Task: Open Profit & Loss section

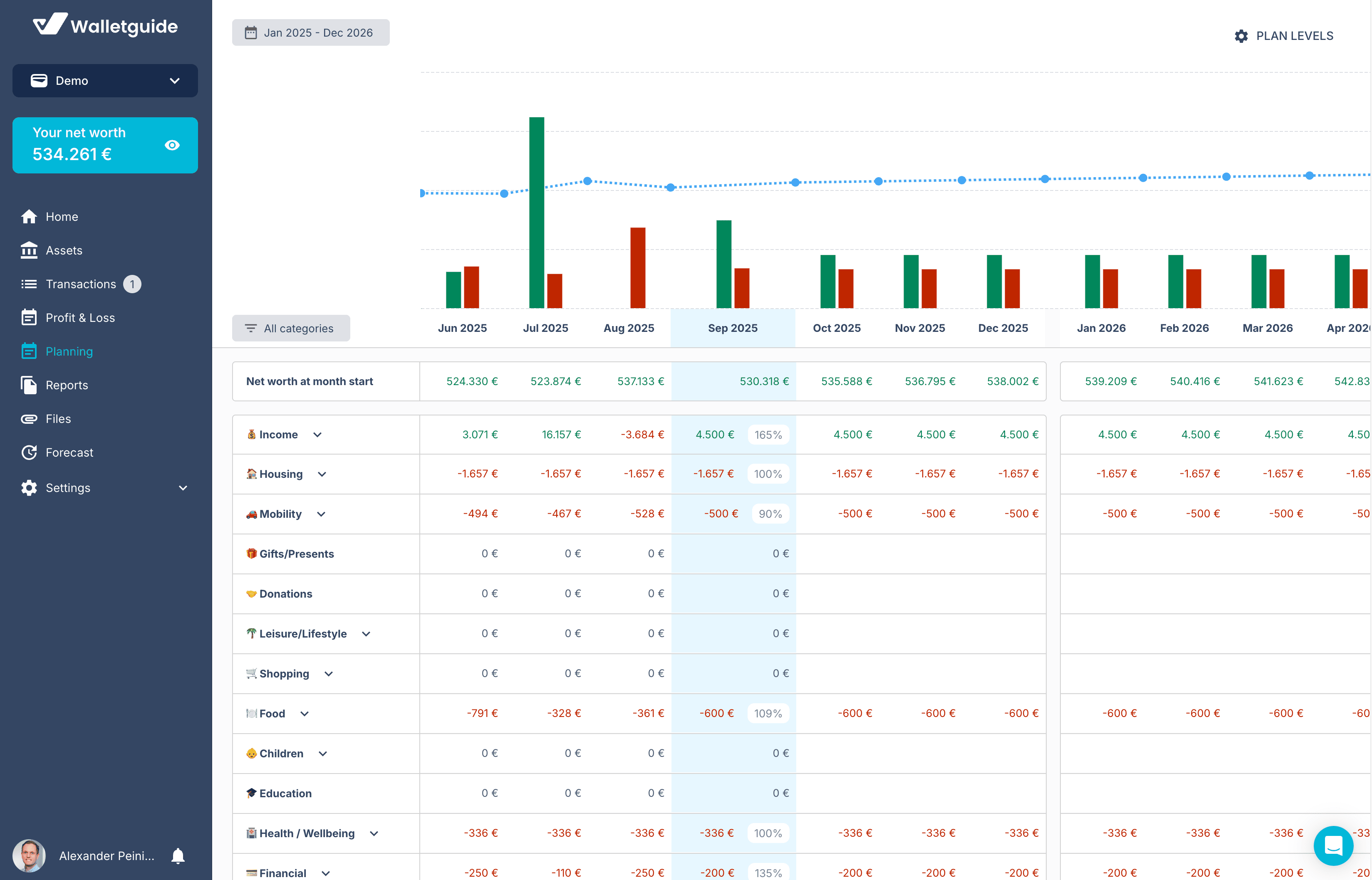Action: [80, 318]
